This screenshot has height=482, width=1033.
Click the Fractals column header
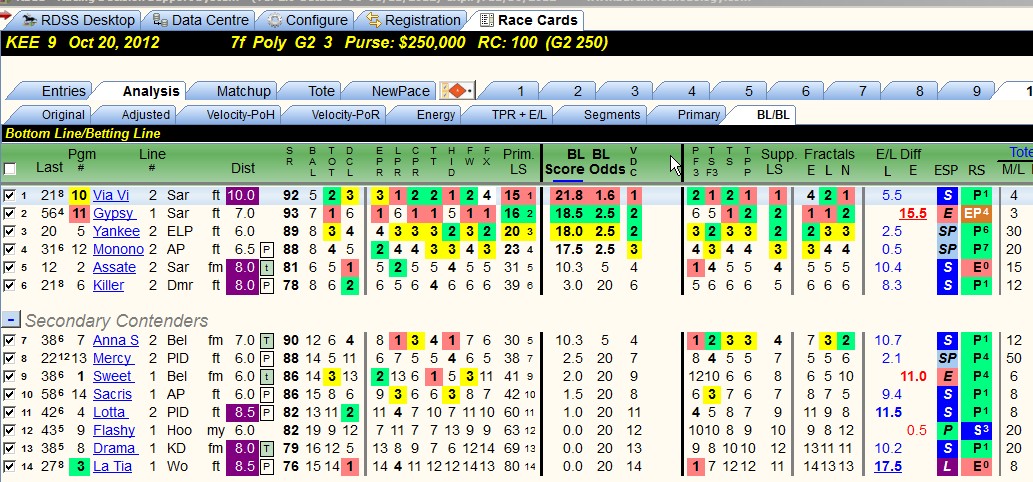pos(829,154)
